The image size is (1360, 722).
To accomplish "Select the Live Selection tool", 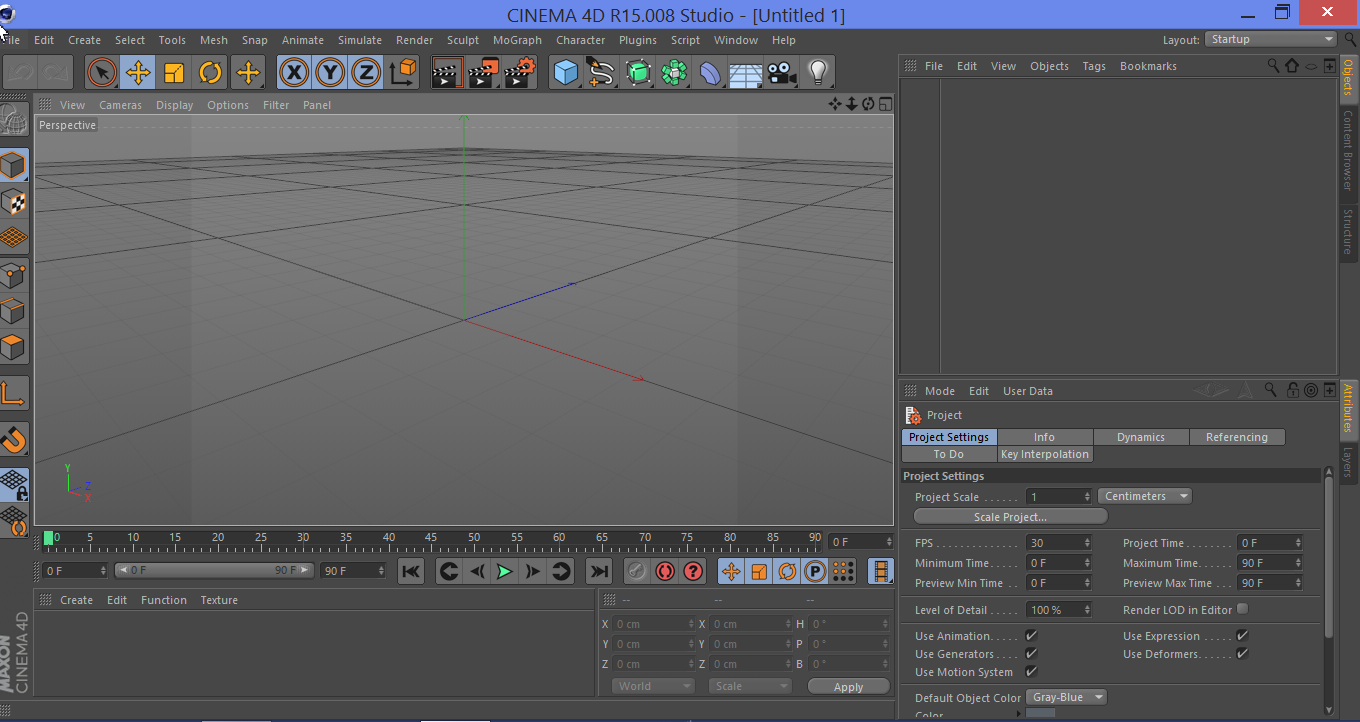I will [x=101, y=72].
